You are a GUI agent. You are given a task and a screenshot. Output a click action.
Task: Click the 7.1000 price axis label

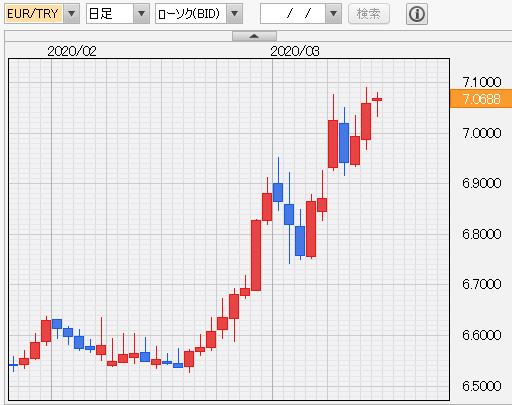[x=482, y=82]
